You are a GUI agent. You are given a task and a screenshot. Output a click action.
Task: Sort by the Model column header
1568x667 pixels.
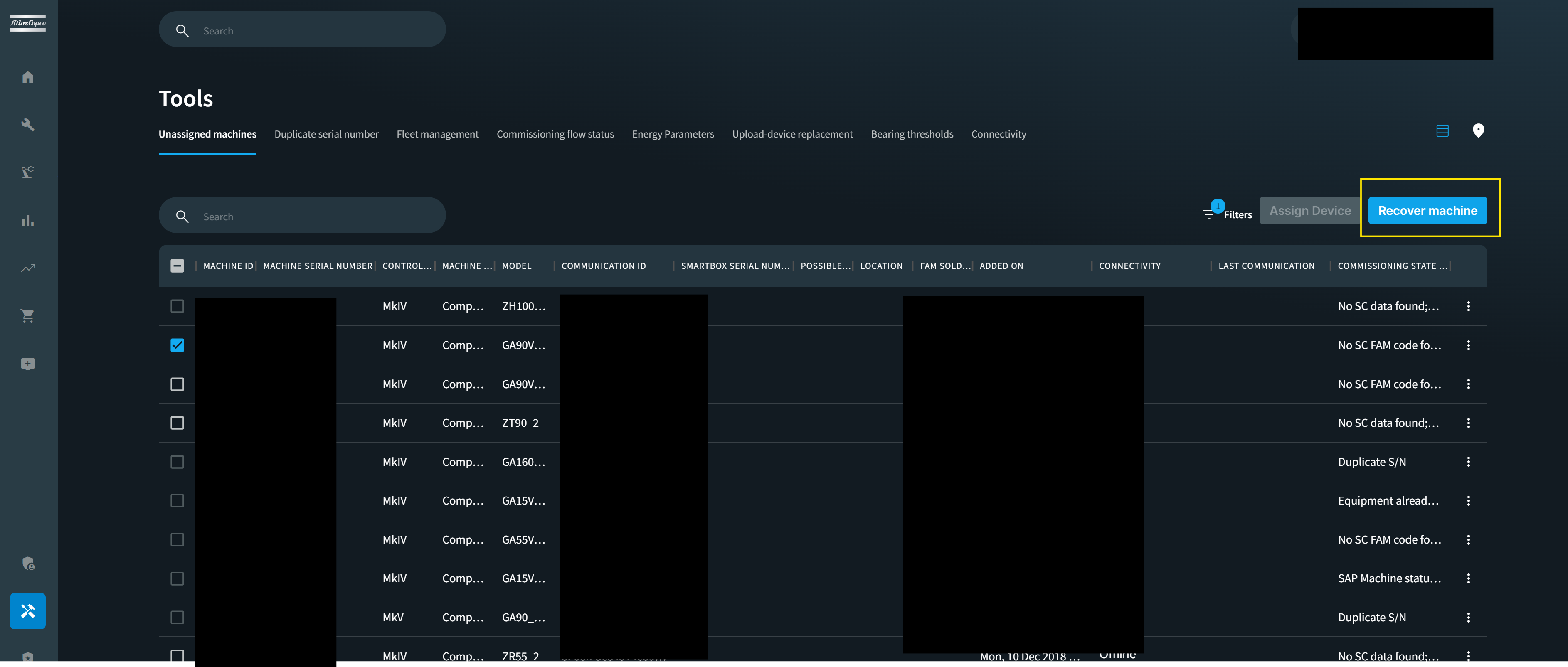coord(516,266)
